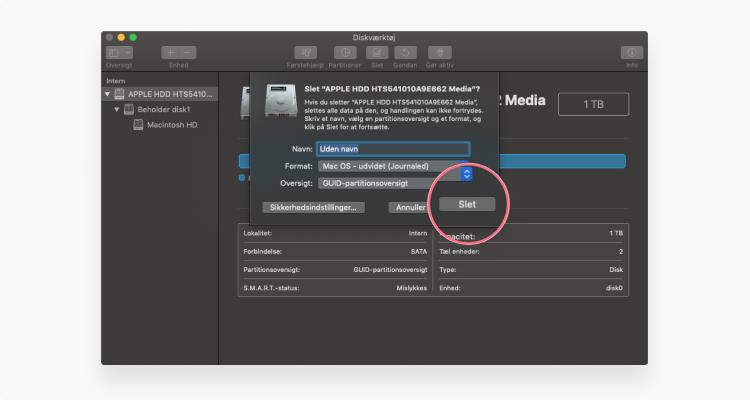This screenshot has width=750, height=400.
Task: Click the add volume plus icon
Action: coord(170,53)
